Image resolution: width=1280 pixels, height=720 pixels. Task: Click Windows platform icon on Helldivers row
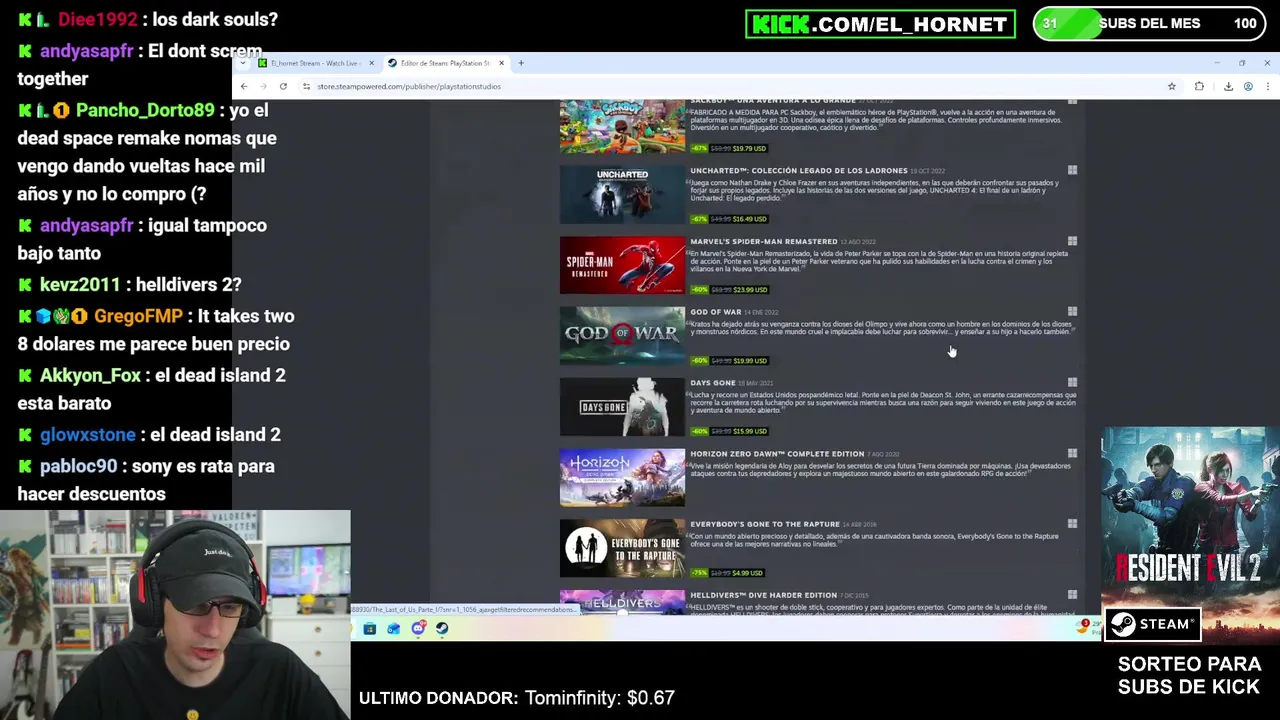click(x=1072, y=595)
